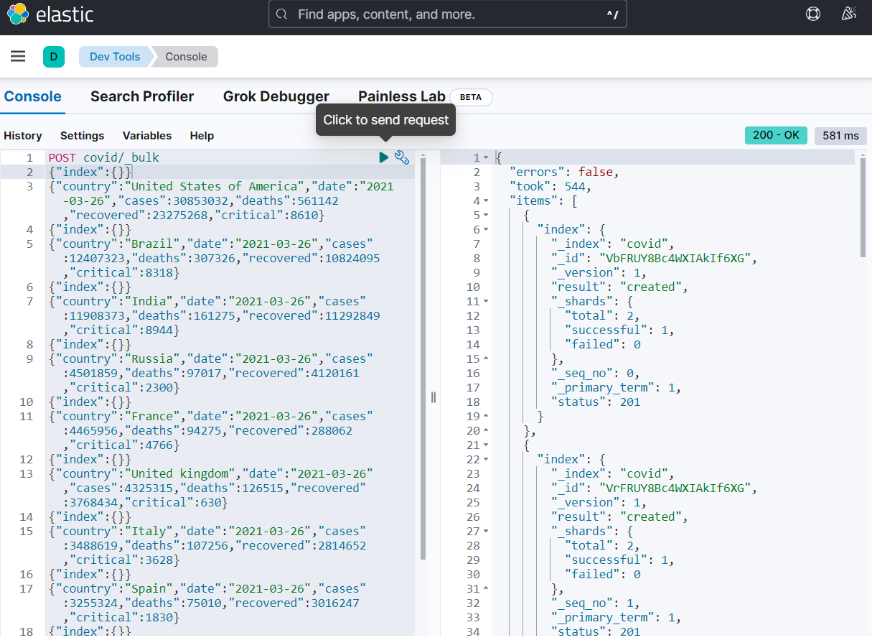
Task: Click the "POST covid/_bulk" request line
Action: click(x=103, y=158)
